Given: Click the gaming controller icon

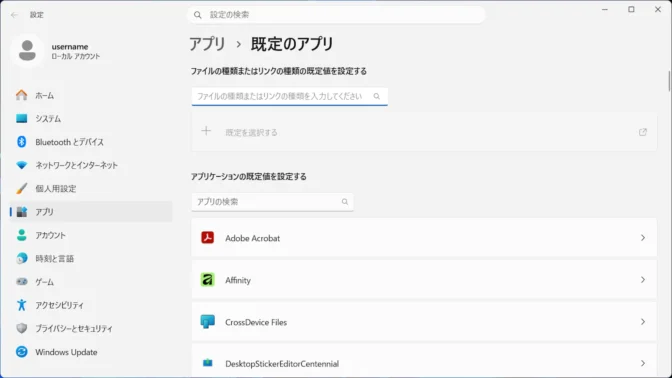Looking at the screenshot, I should click(21, 282).
